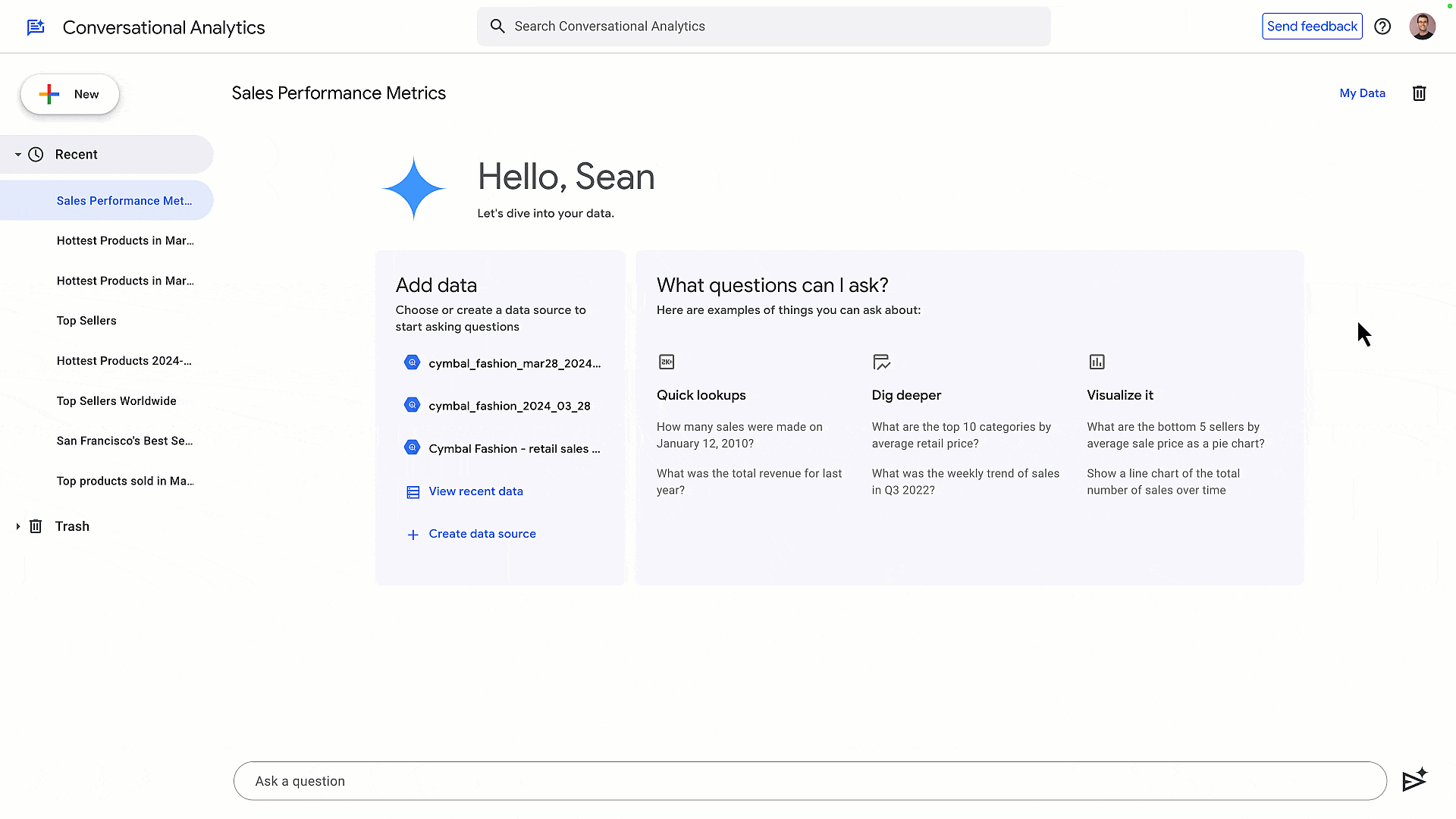
Task: Click the search magnifier icon
Action: (x=497, y=26)
